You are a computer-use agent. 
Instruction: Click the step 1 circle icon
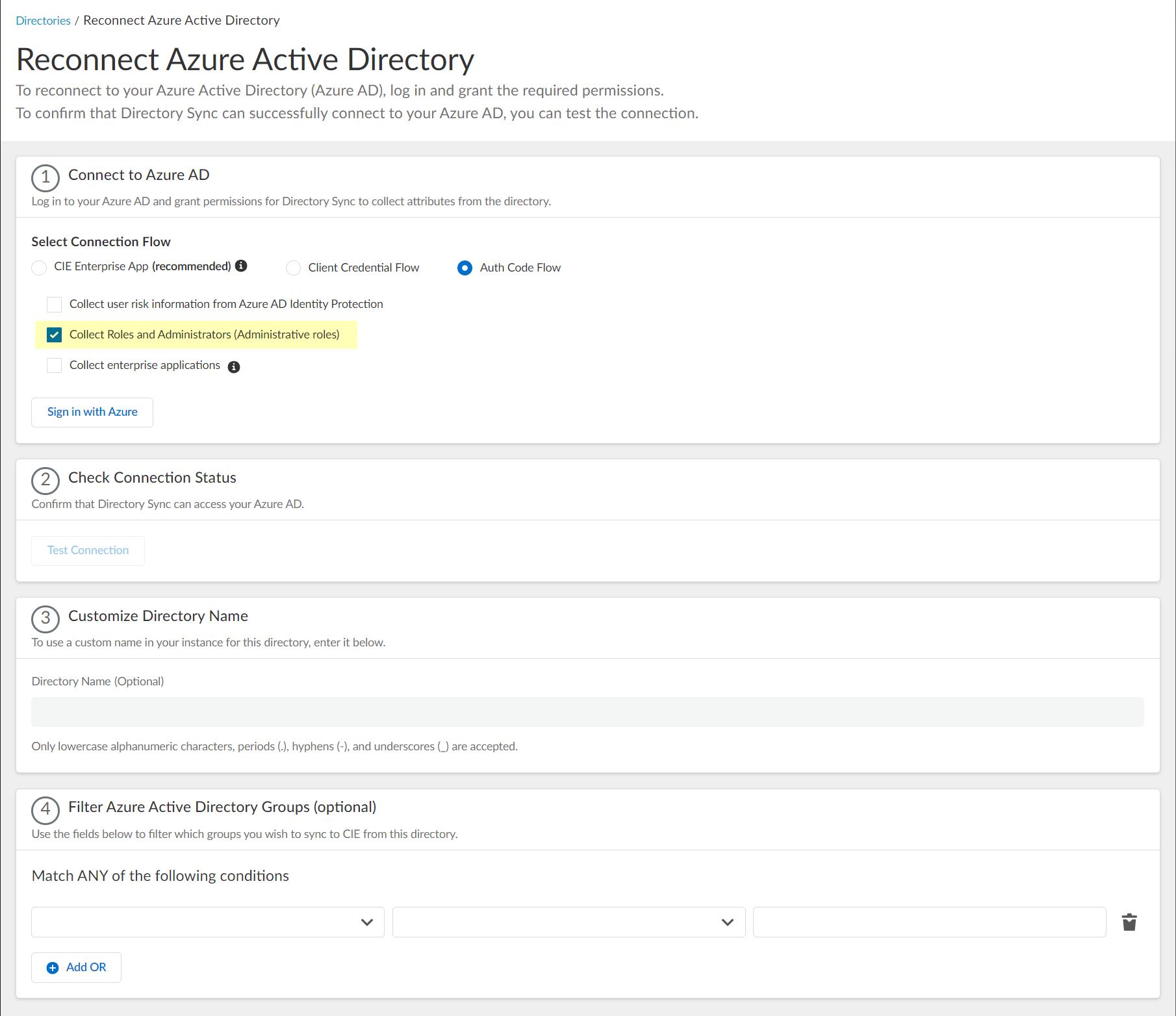pyautogui.click(x=45, y=177)
